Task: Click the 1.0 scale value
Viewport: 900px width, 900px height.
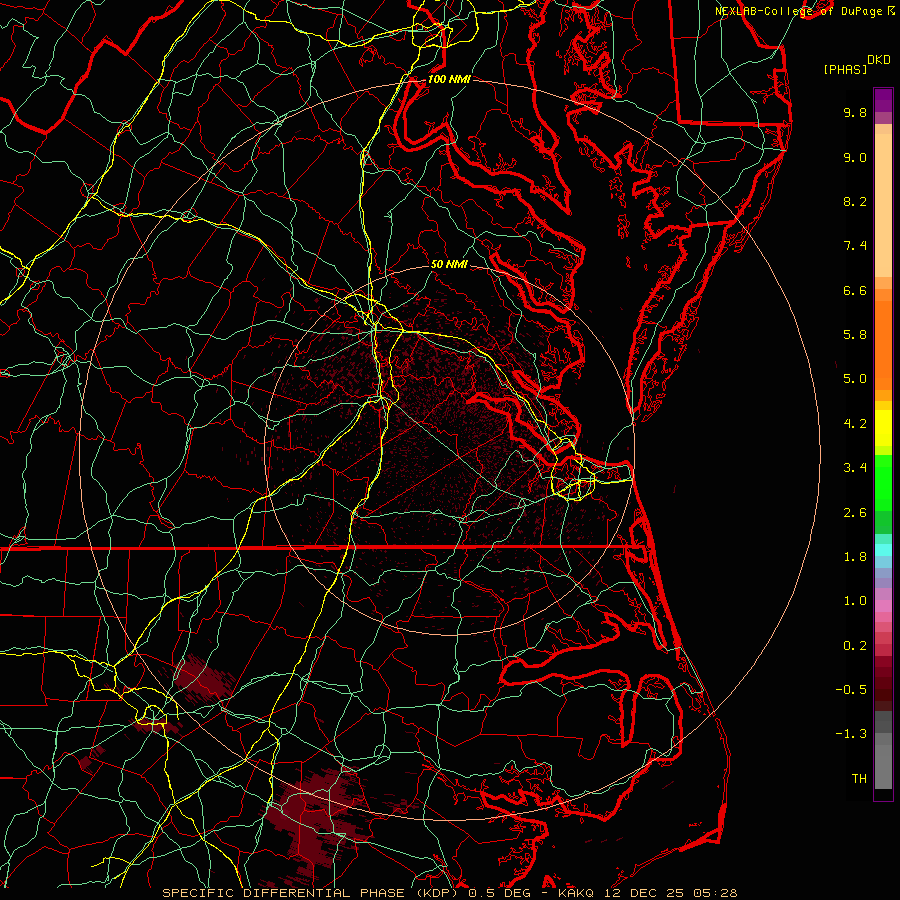Action: (x=855, y=601)
